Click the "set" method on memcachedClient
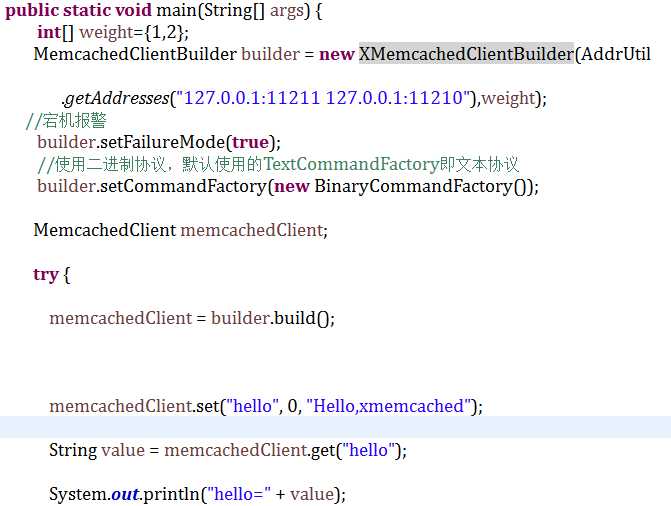Viewport: 671px width, 506px height. coord(208,407)
